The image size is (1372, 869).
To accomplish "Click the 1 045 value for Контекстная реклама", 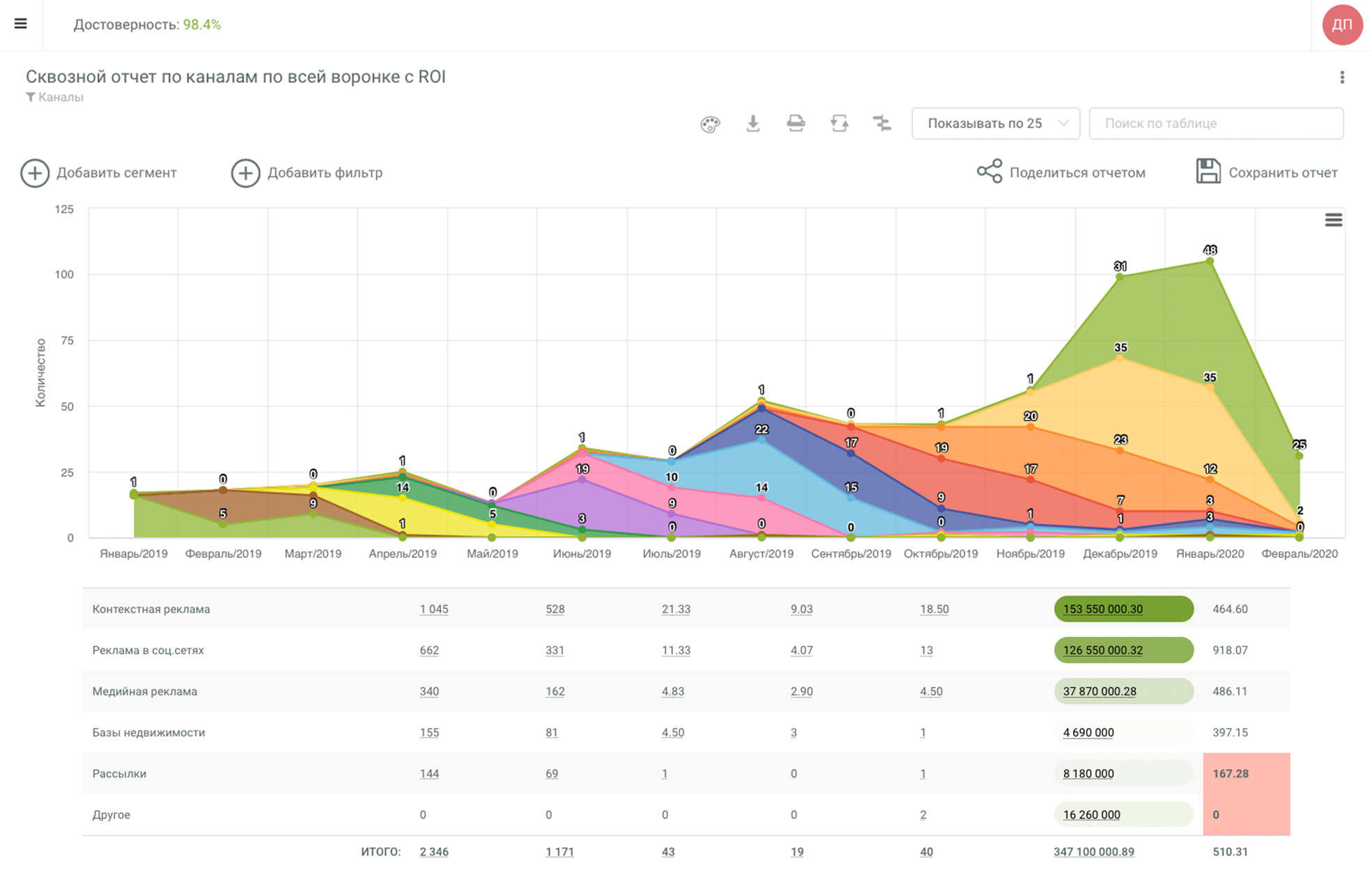I will click(x=433, y=609).
